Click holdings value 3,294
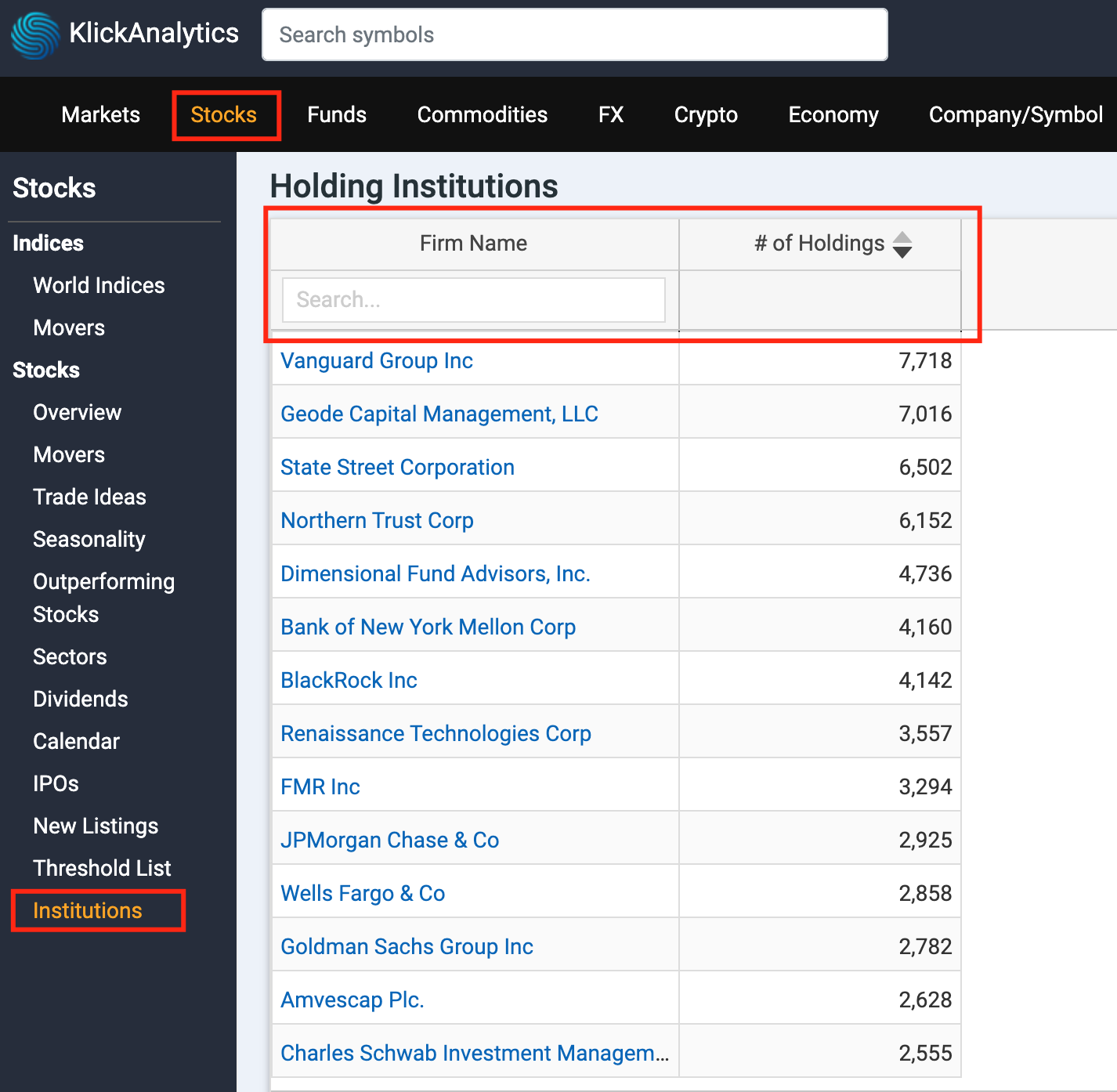 tap(925, 786)
